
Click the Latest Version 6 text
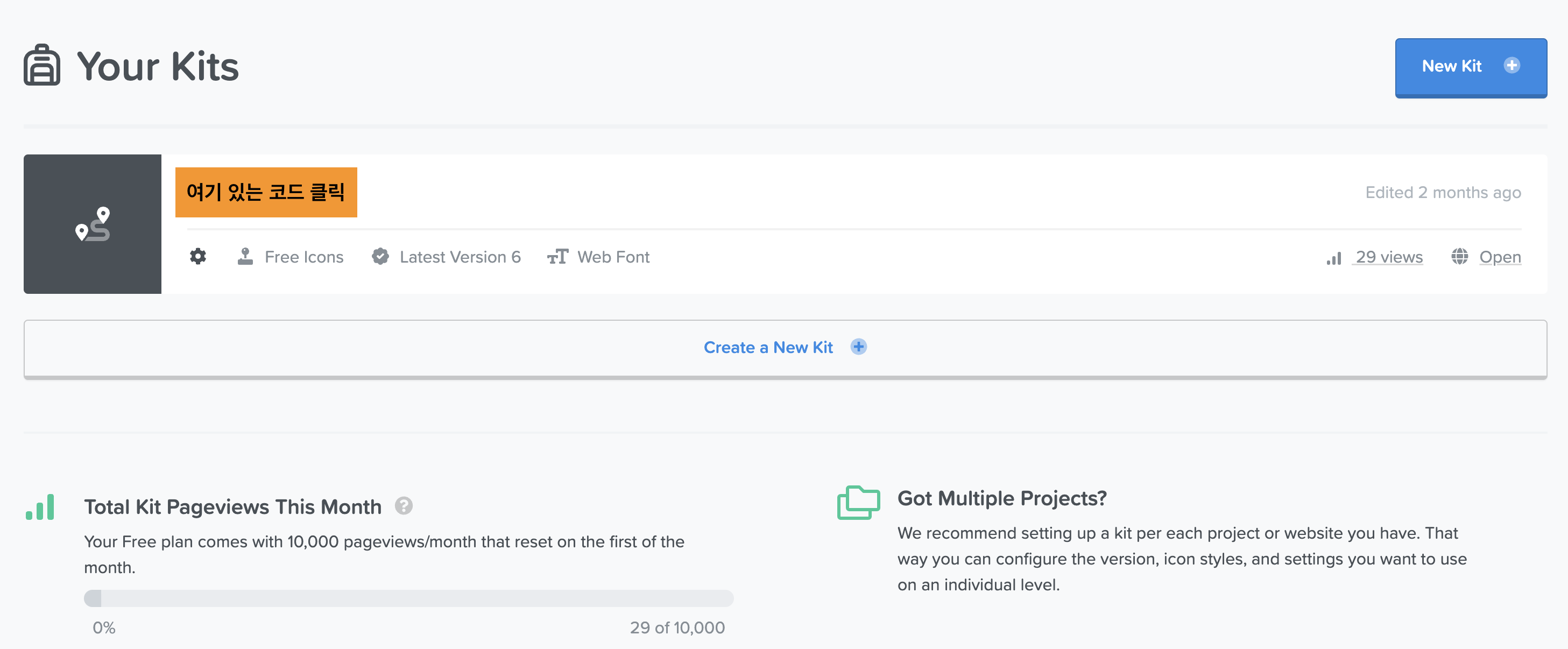460,257
